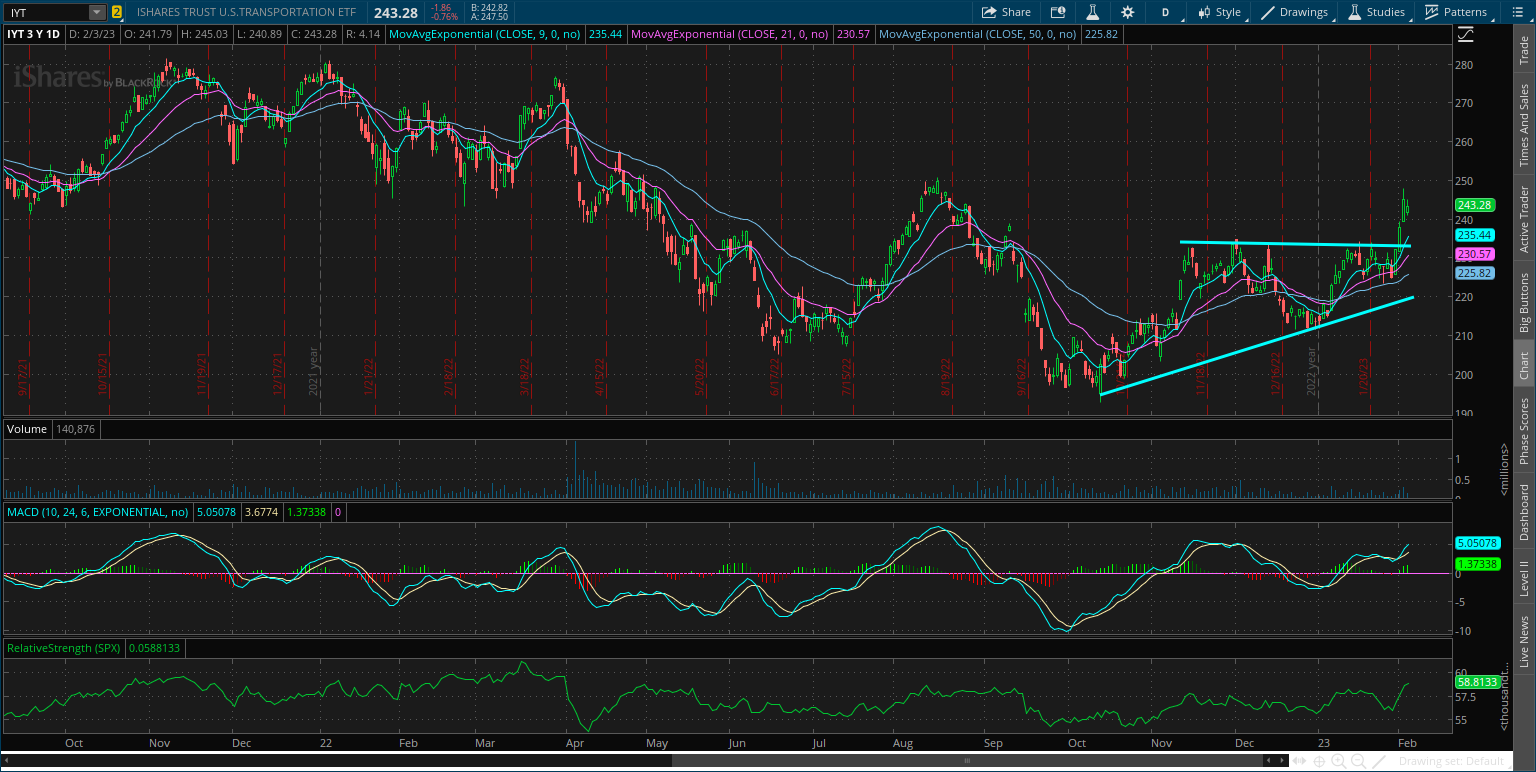Open chart settings gear icon
This screenshot has height=772, width=1536.
point(1128,12)
